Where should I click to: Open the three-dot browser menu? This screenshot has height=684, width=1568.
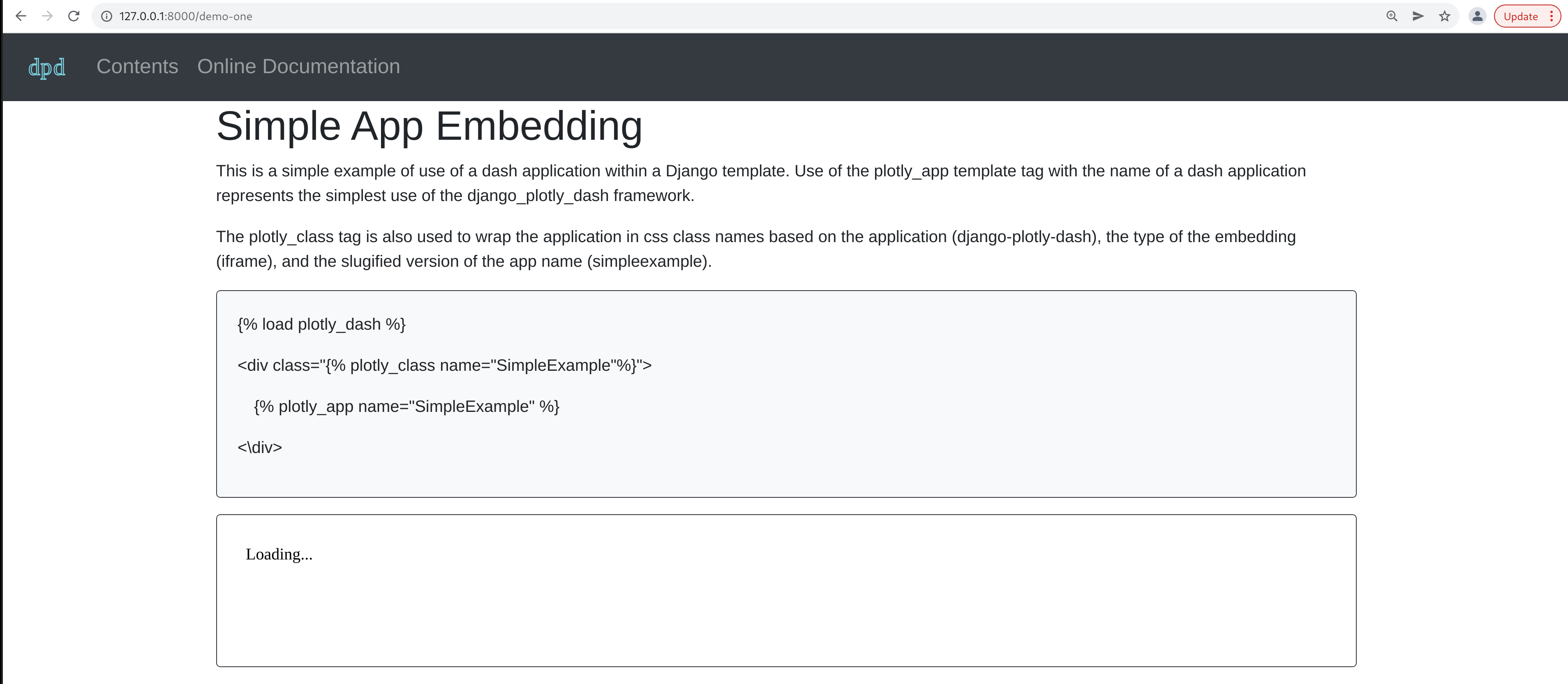click(x=1552, y=16)
